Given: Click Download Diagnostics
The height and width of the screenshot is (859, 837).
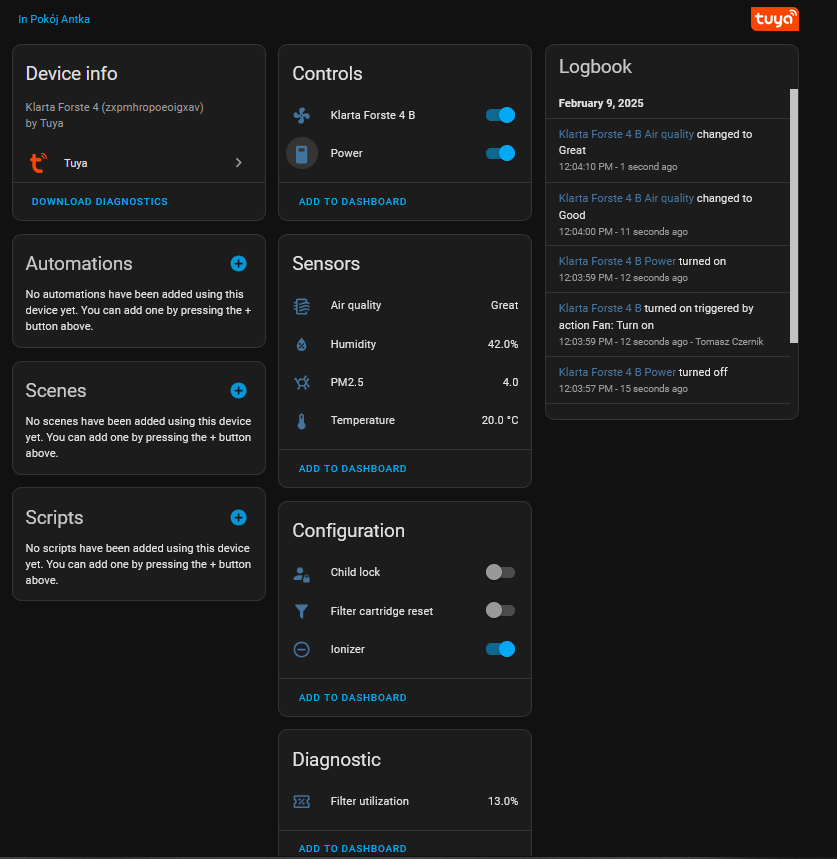Looking at the screenshot, I should pos(100,201).
